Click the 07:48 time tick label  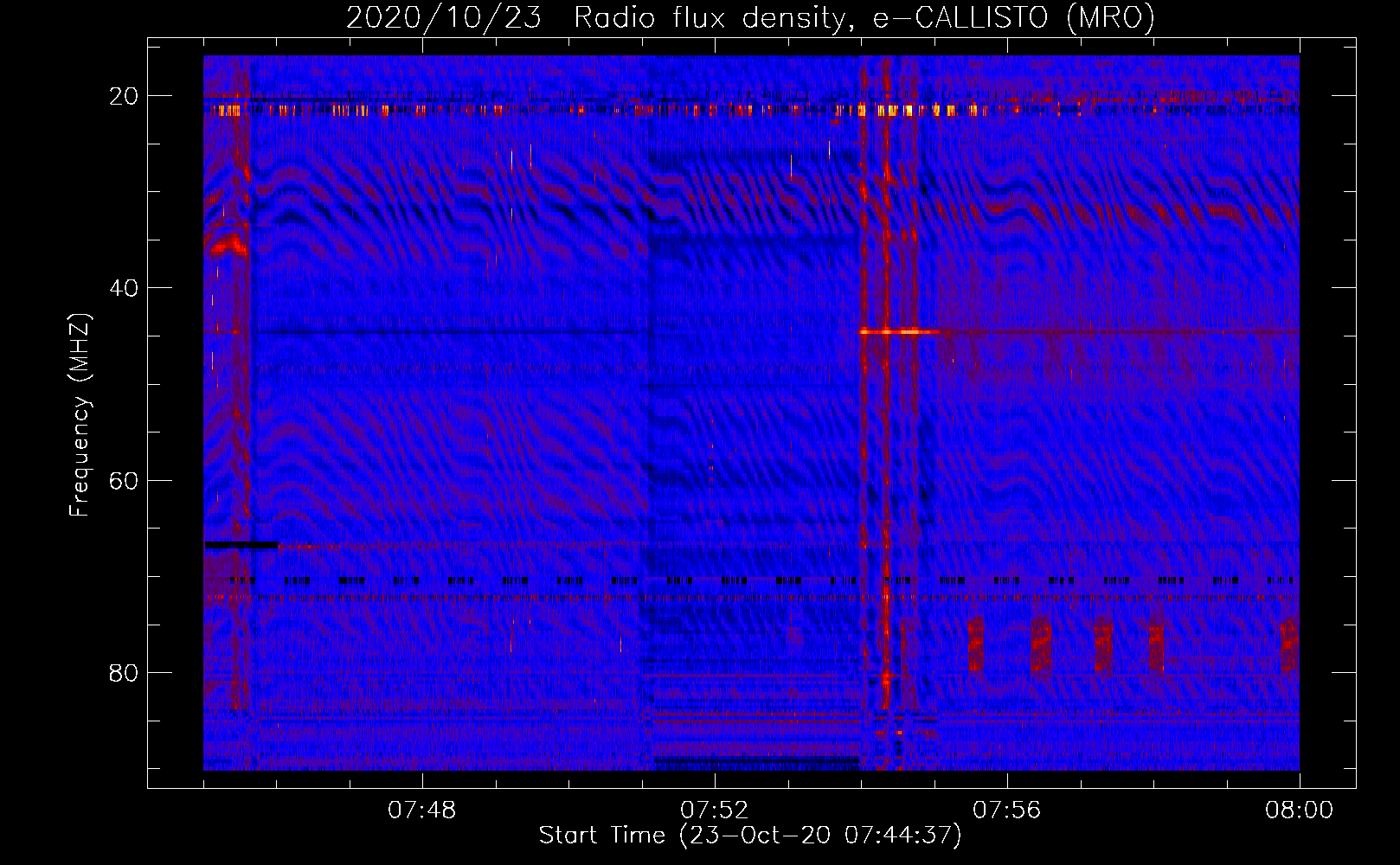(421, 811)
